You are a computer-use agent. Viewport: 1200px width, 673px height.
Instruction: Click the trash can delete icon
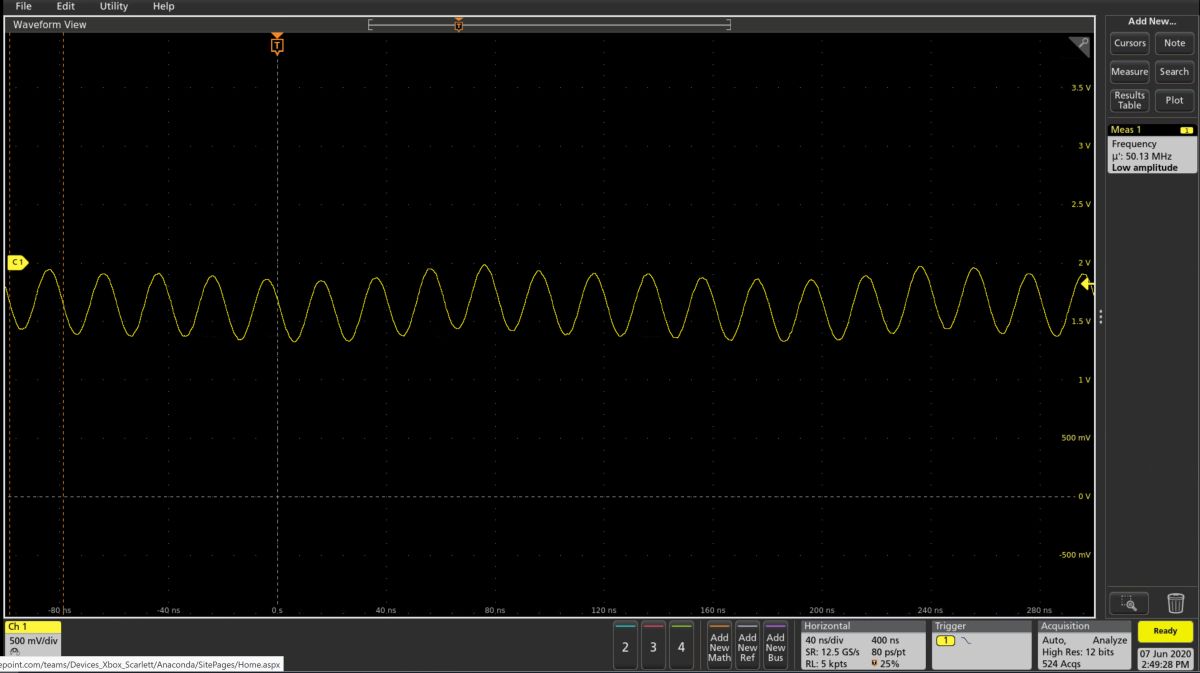tap(1175, 603)
